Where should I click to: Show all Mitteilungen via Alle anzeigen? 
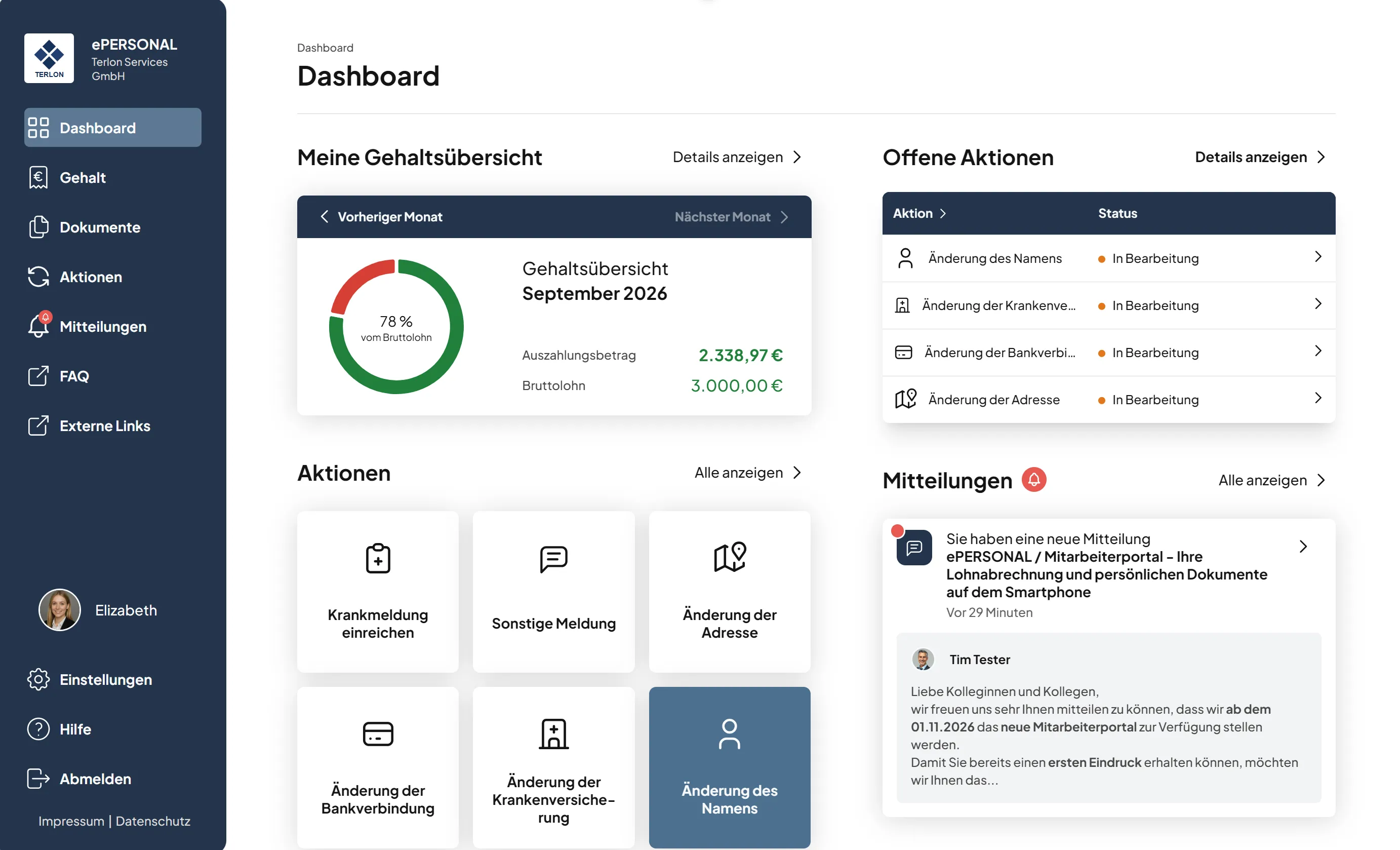(1271, 480)
